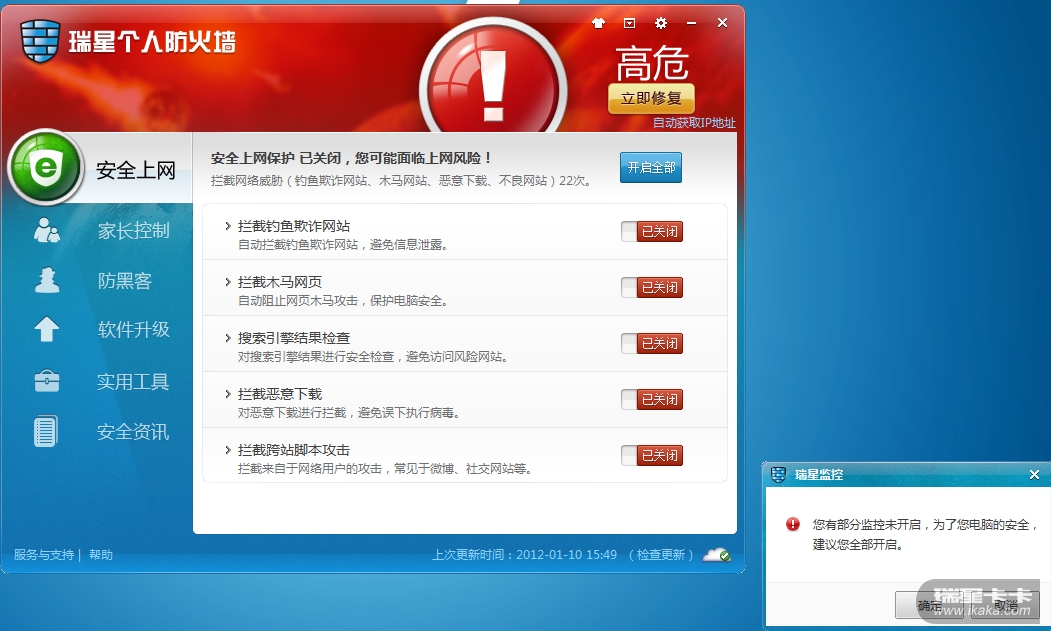
Task: Open the 帮助 link
Action: (x=101, y=555)
